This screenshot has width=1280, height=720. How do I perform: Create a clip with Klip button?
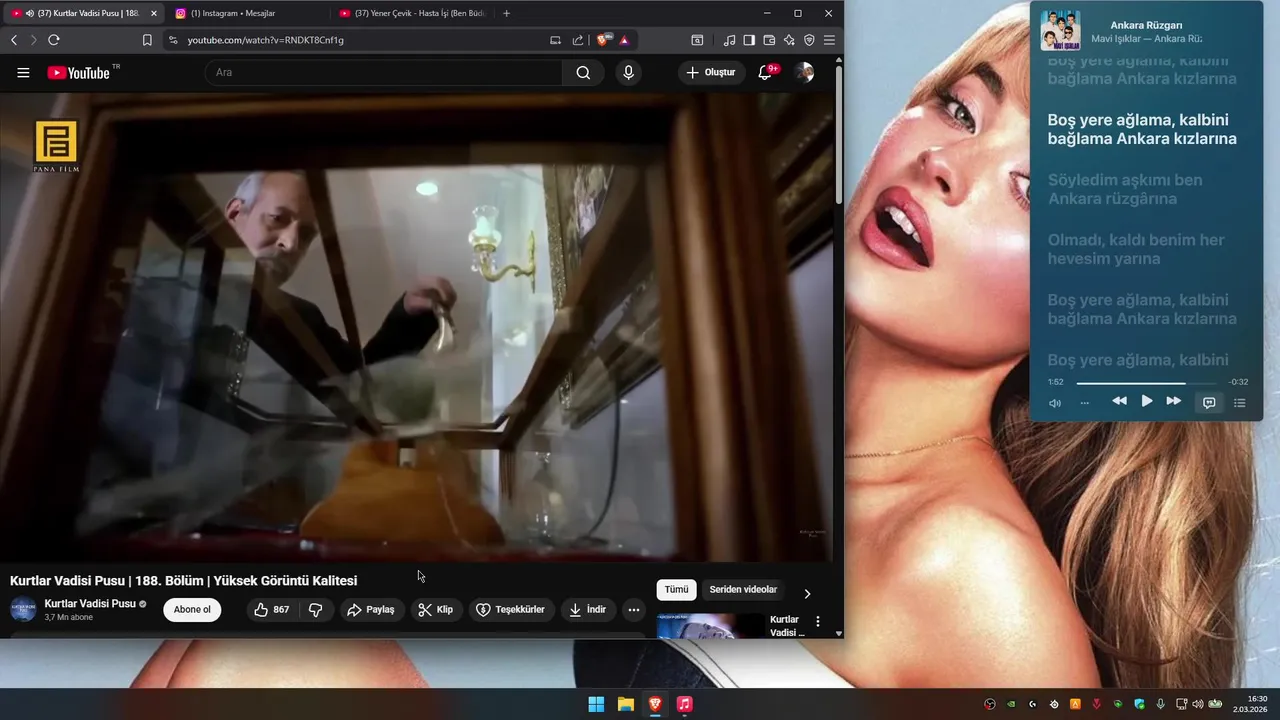(x=436, y=610)
